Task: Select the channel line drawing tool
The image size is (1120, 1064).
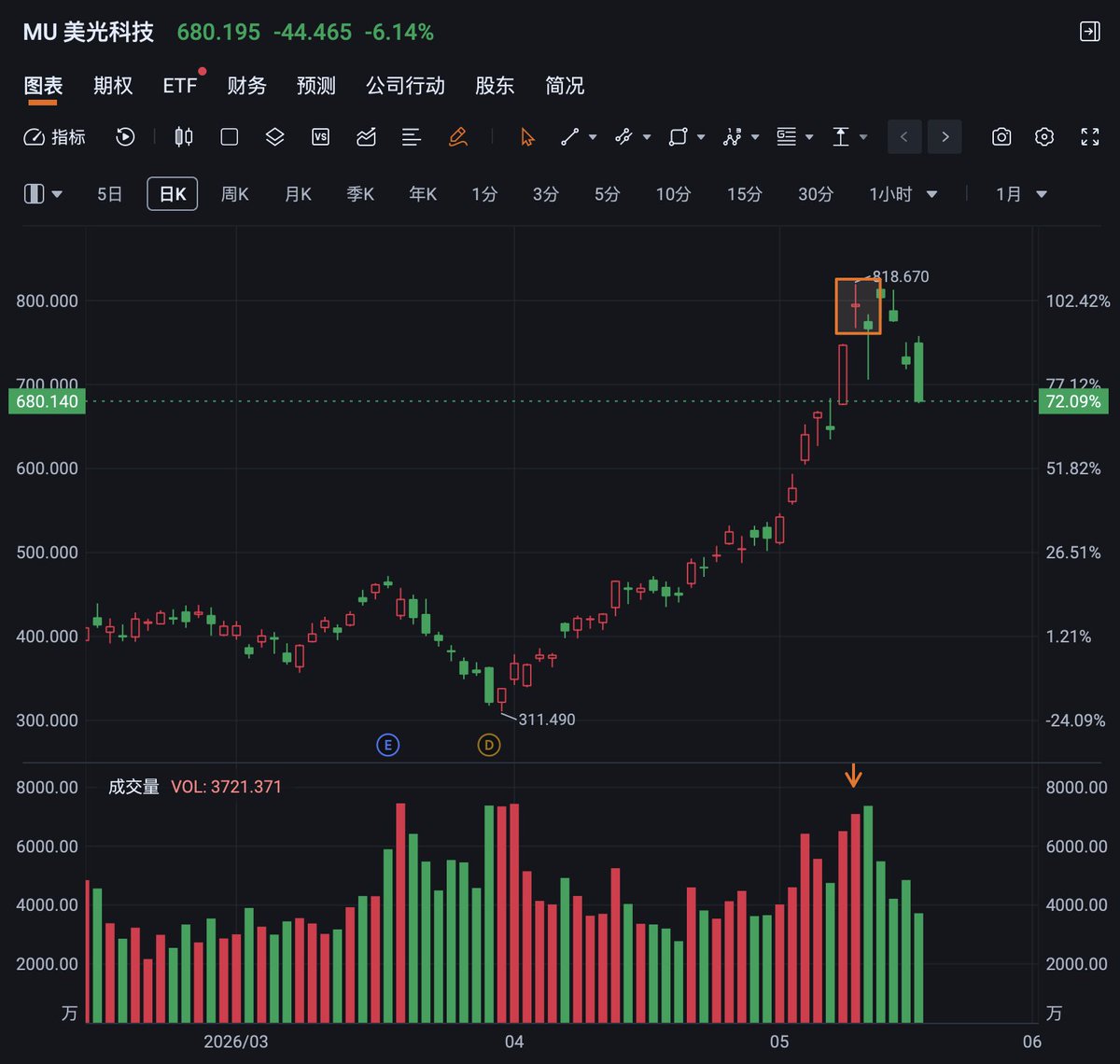Action: pos(623,137)
